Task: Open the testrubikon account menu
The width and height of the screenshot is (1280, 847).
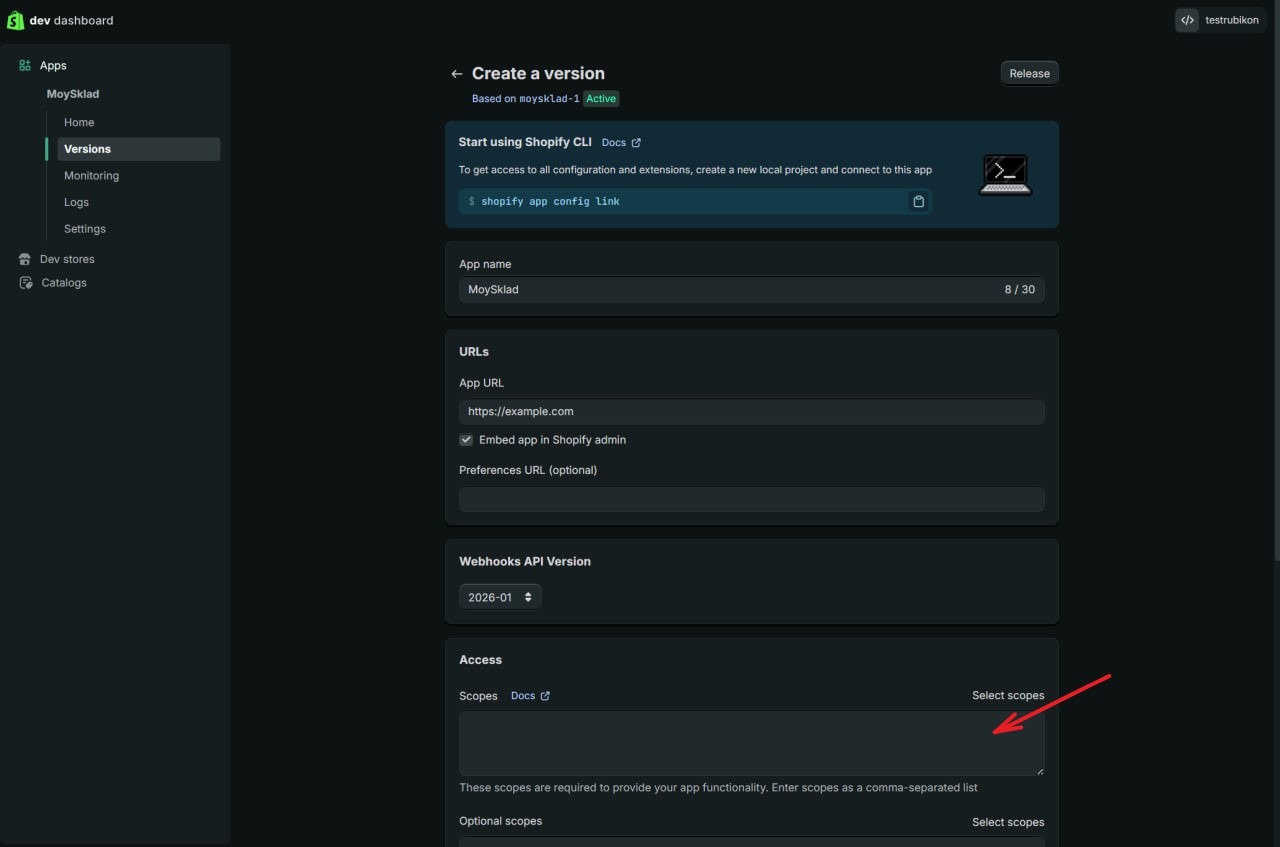Action: coord(1220,20)
